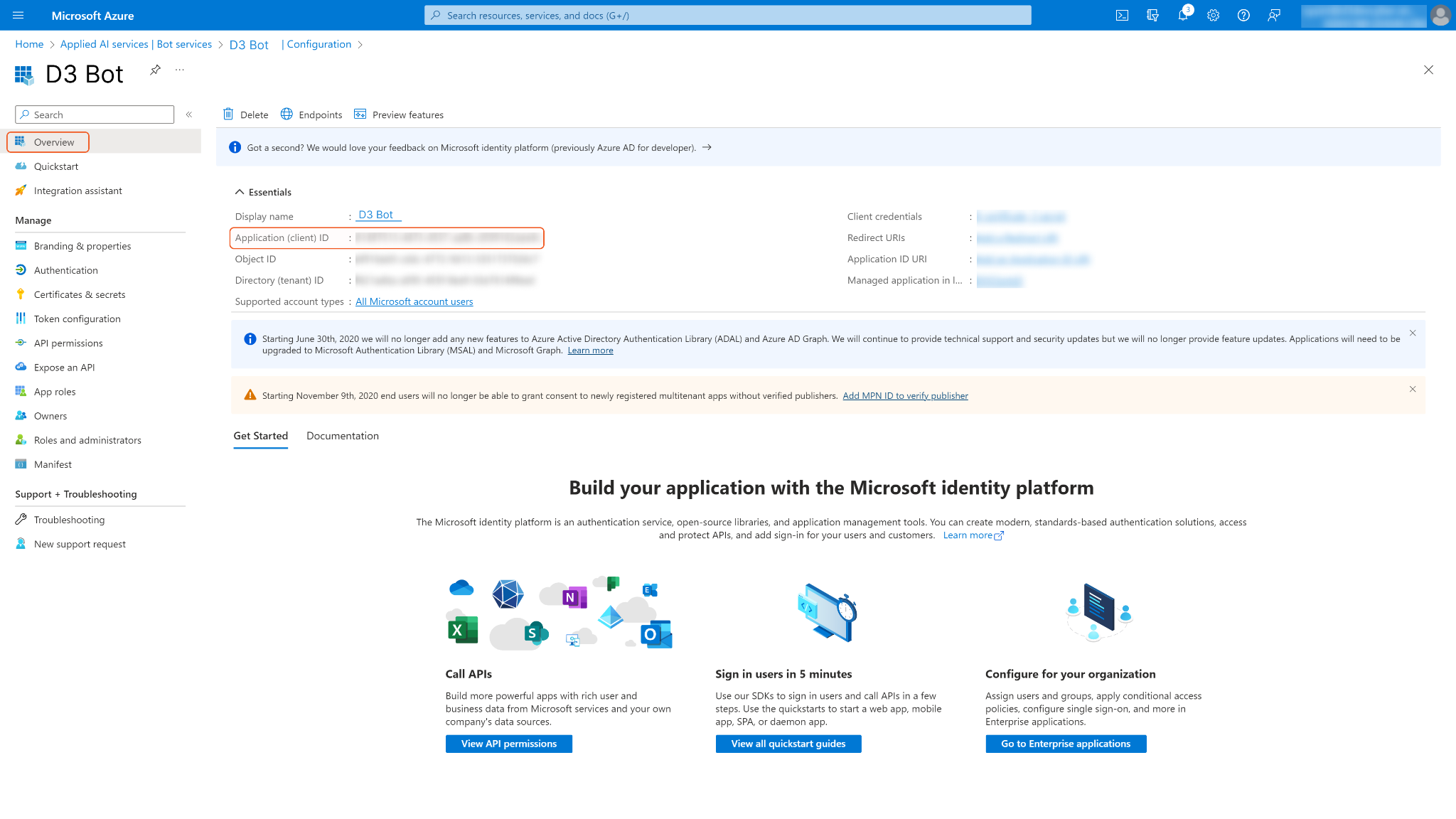This screenshot has width=1456, height=819.
Task: Open Cloud Shell from the top bar
Action: pos(1122,15)
